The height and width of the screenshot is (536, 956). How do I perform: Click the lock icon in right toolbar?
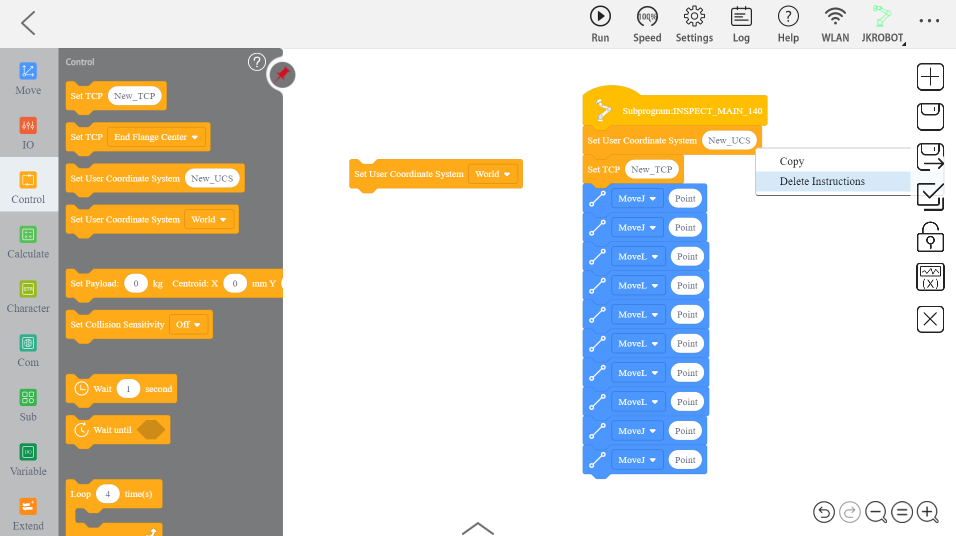pyautogui.click(x=930, y=236)
